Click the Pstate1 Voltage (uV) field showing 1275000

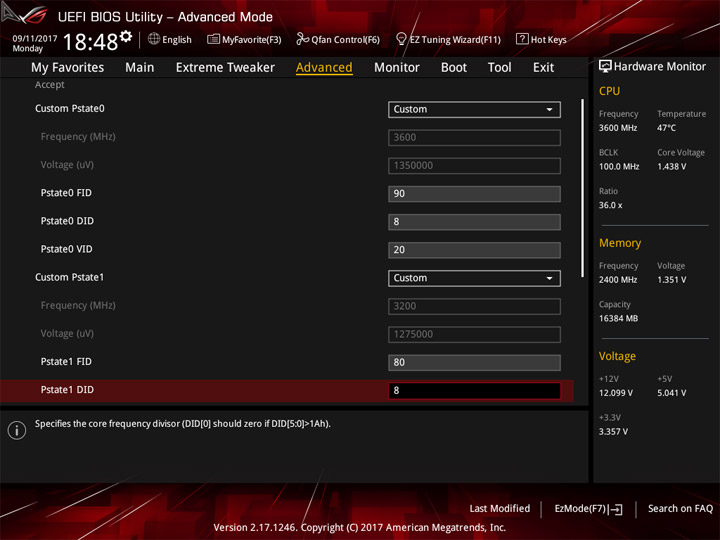(x=474, y=334)
